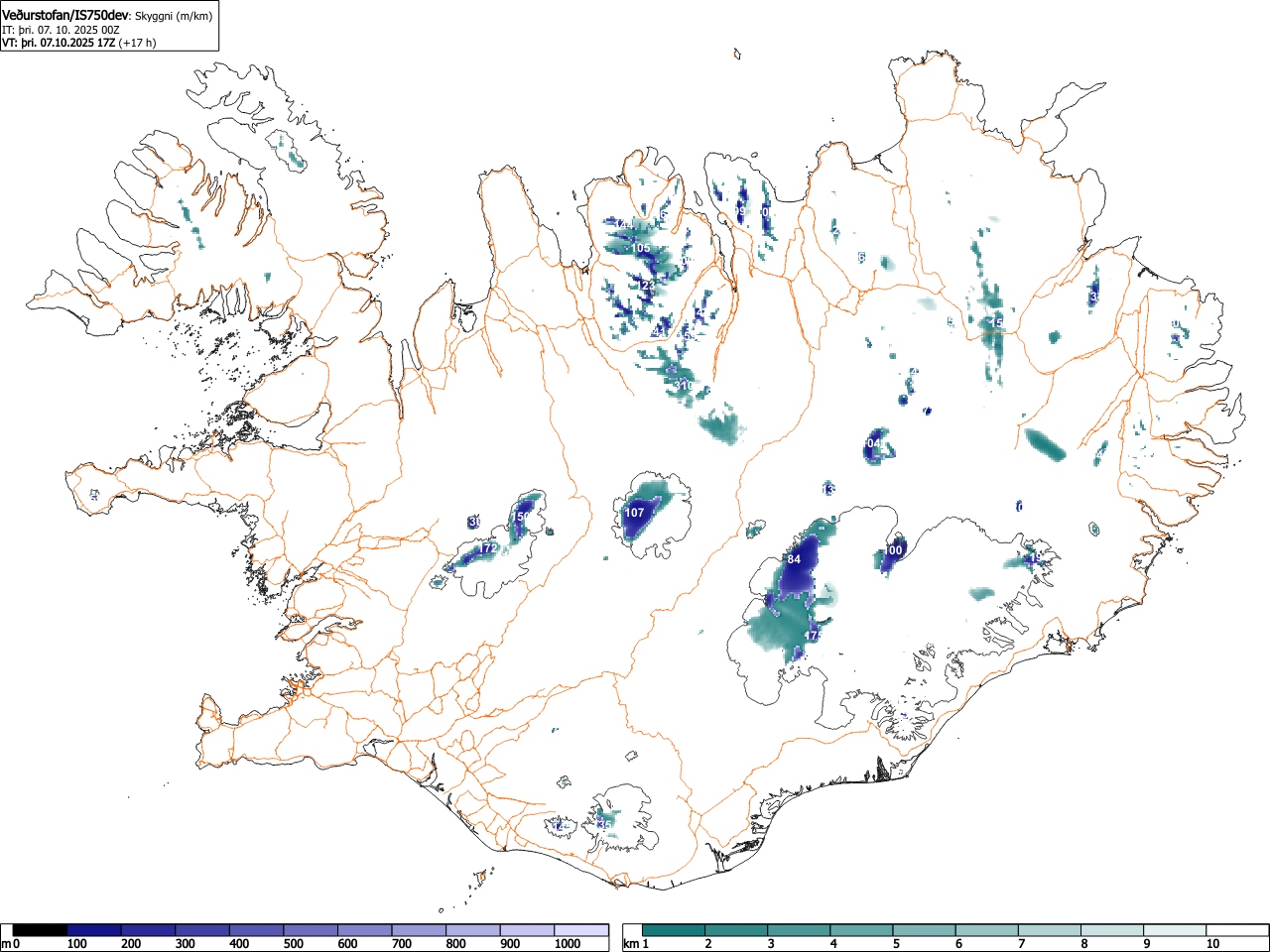Click the legend tick label 700
Viewport: 1270px width, 952px height.
pyautogui.click(x=402, y=944)
